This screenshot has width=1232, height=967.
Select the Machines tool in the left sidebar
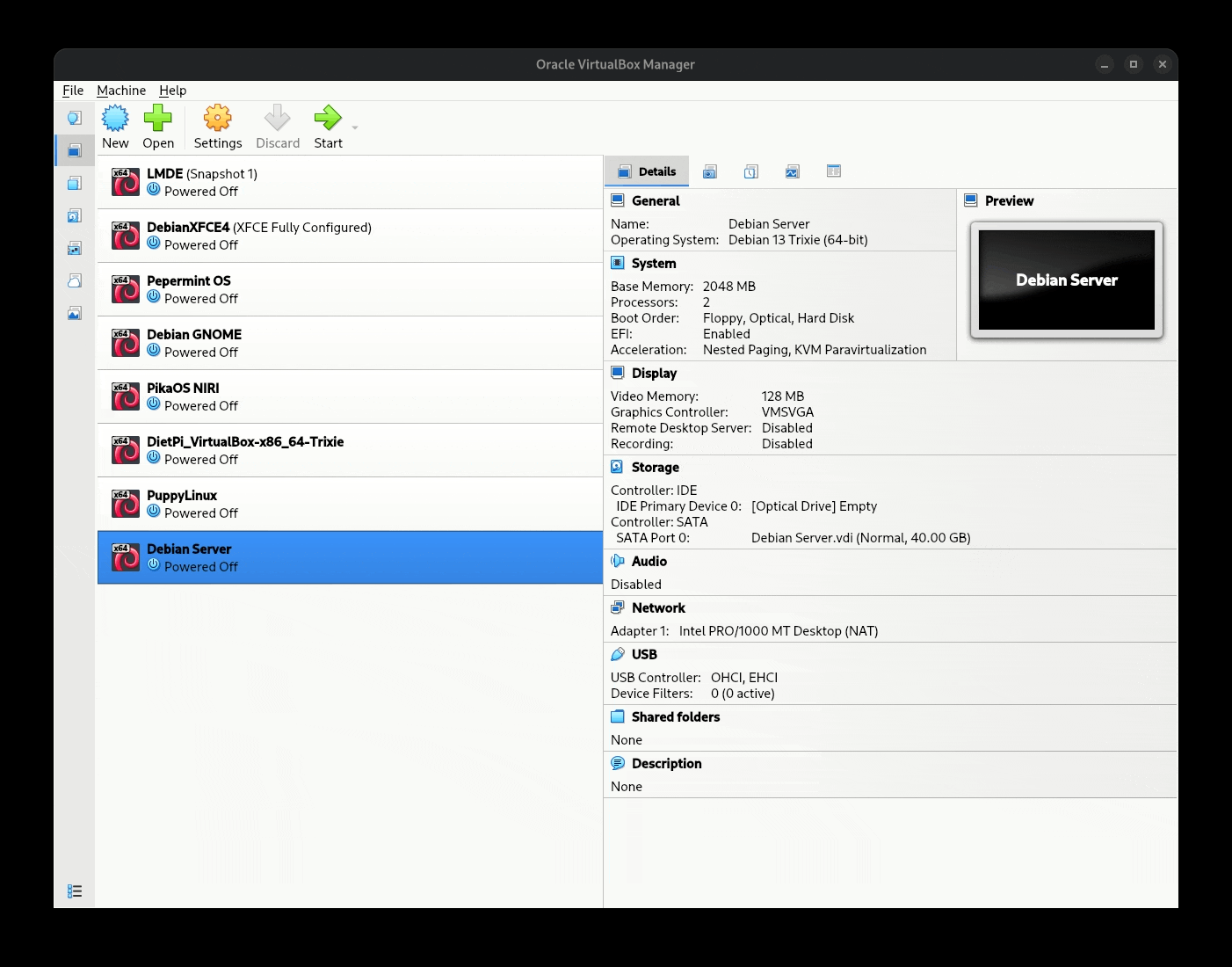75,150
